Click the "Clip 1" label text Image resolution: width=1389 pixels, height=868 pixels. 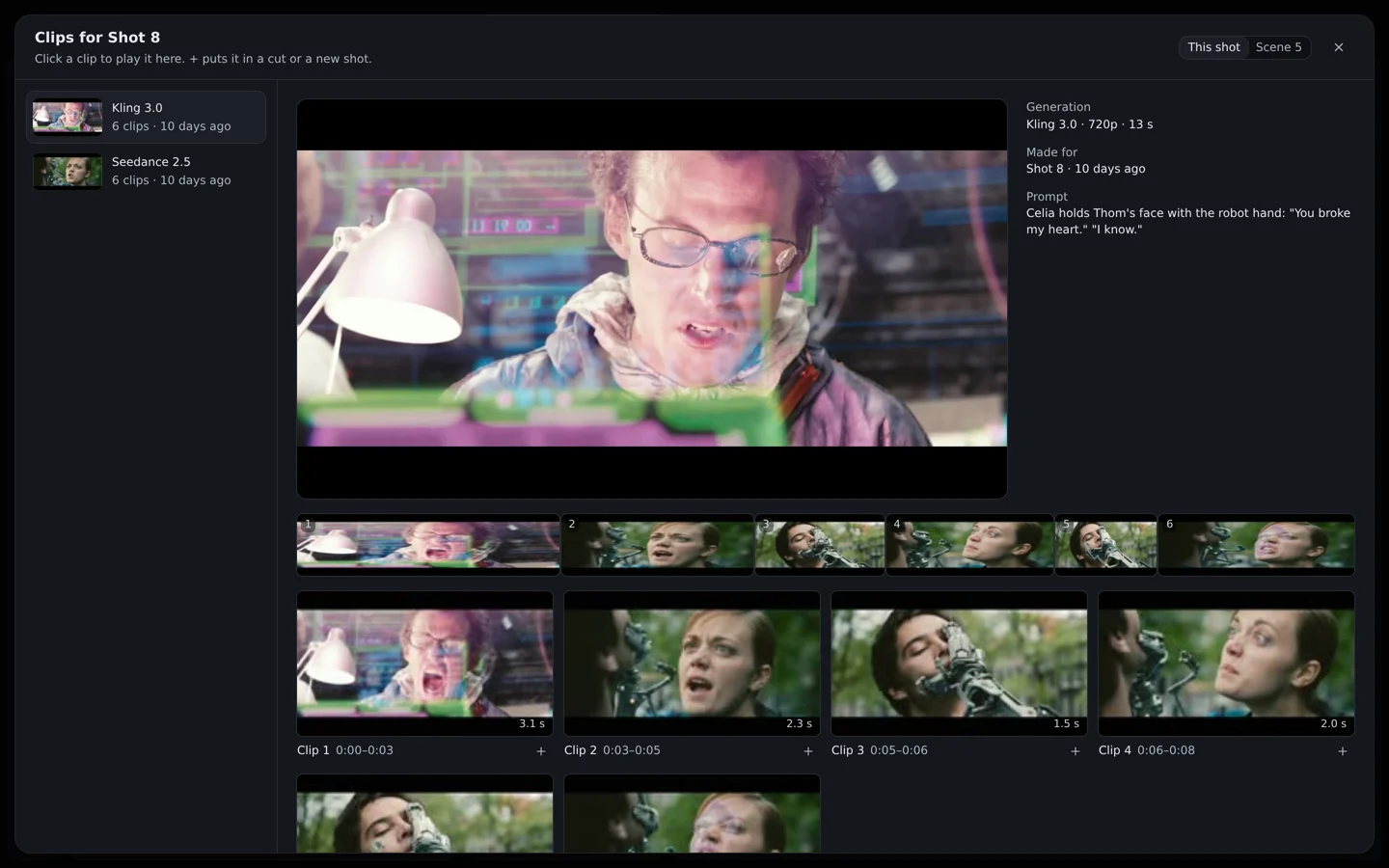tap(313, 750)
